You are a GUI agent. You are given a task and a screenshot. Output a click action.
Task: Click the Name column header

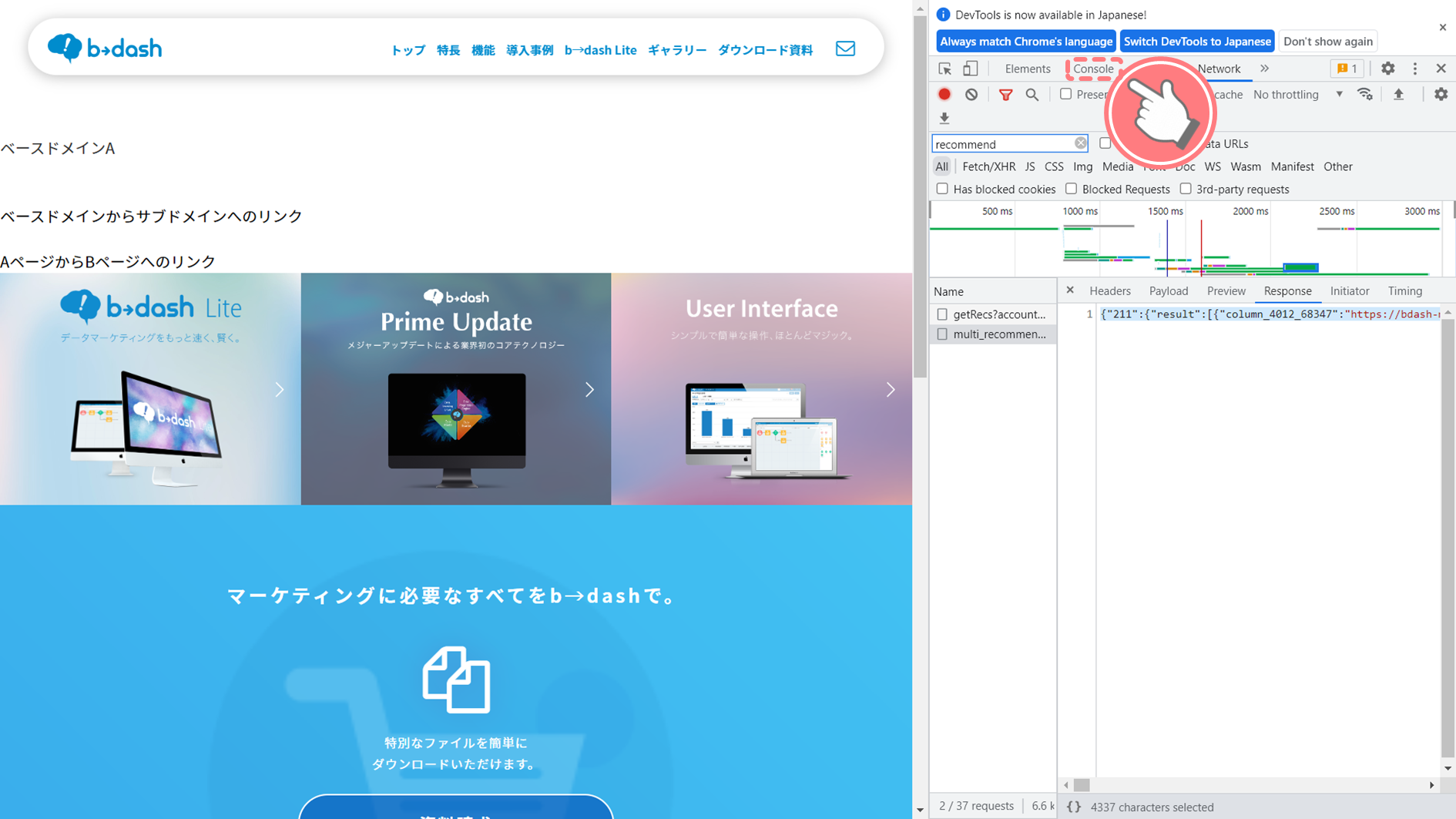992,291
